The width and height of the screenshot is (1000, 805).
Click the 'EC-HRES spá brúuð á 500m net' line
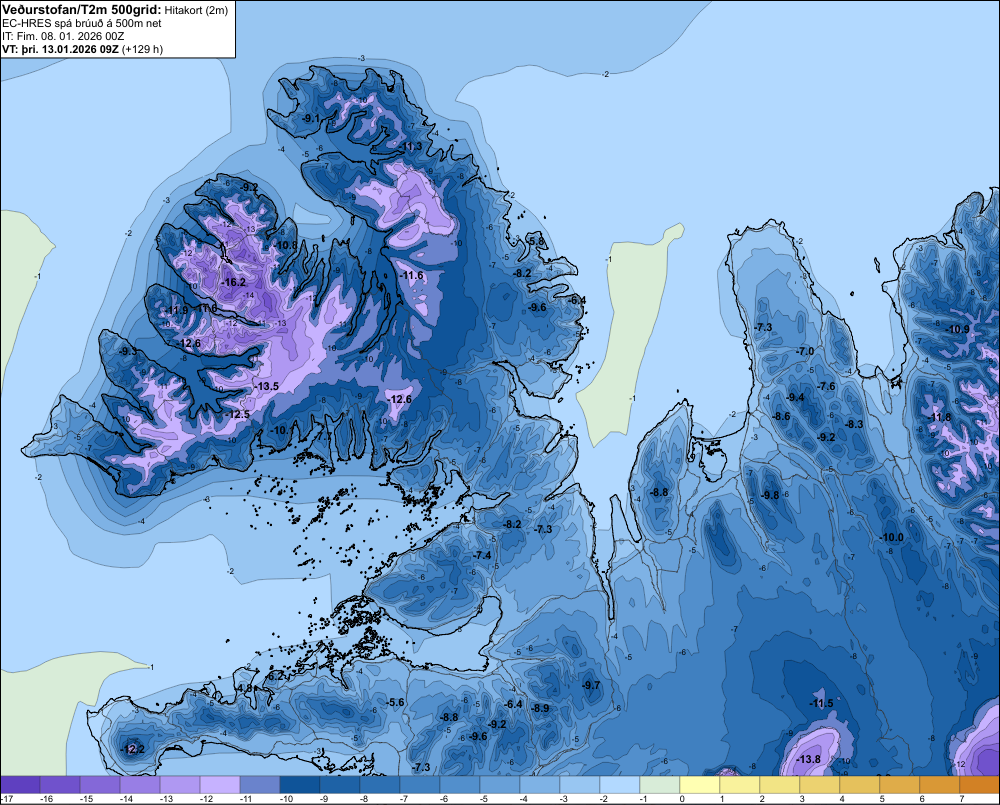(x=82, y=23)
